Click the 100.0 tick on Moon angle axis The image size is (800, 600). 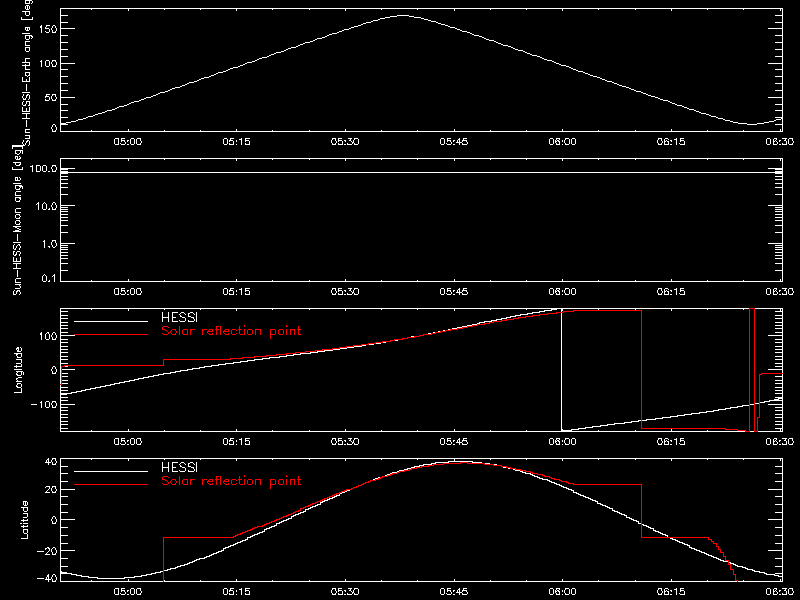(43, 169)
